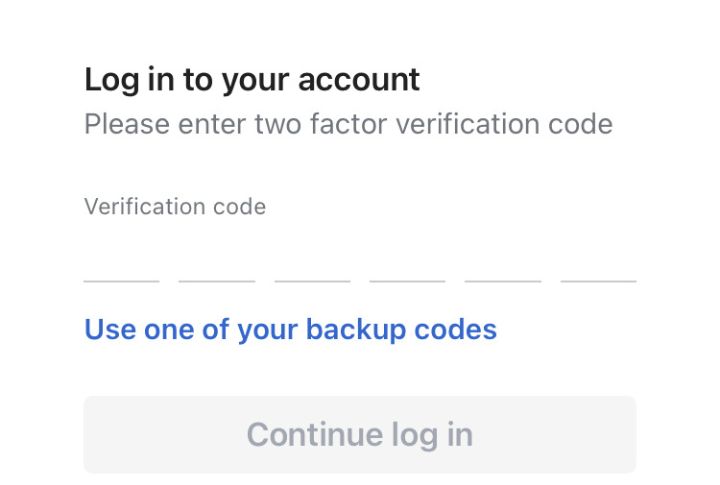Click the 'Verification code' field label
This screenshot has height=485, width=720.
175,207
